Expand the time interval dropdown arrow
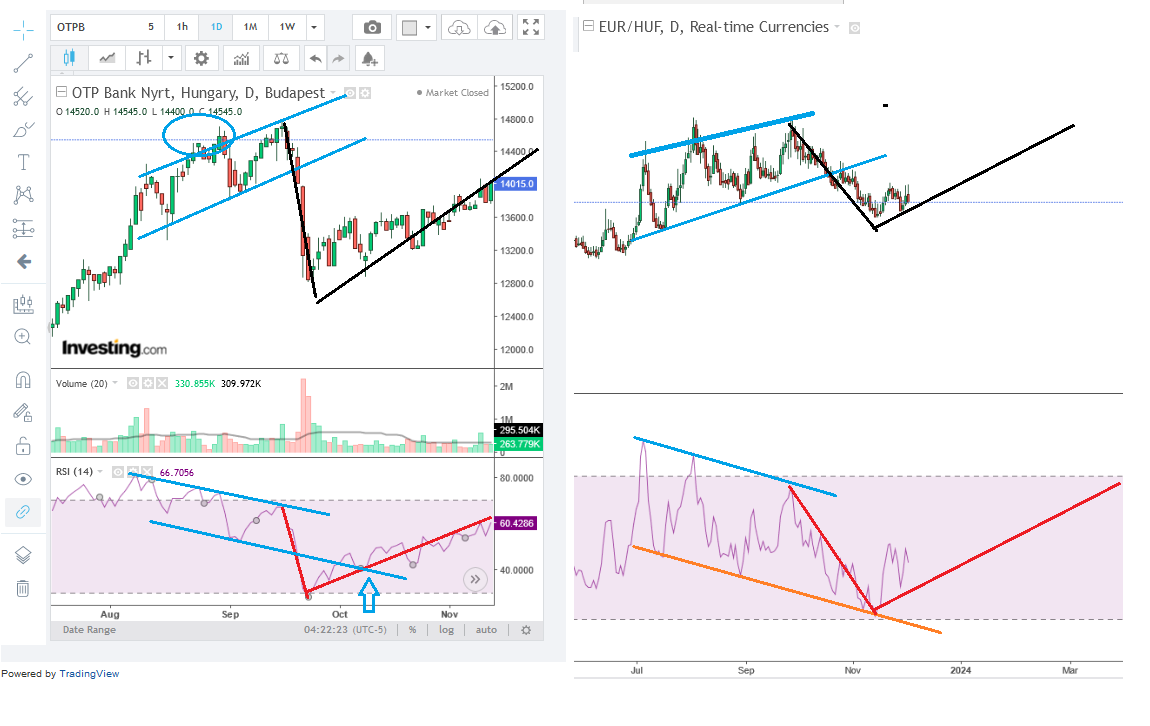This screenshot has width=1150, height=726. coord(315,28)
